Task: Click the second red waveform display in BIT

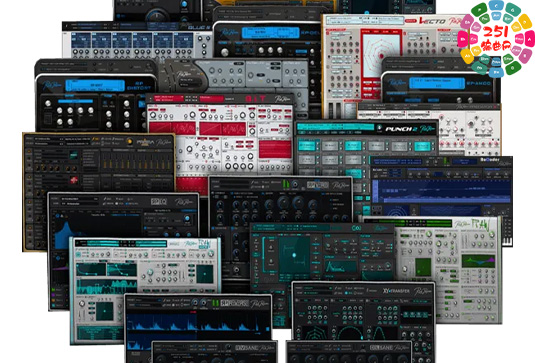Action: click(x=223, y=129)
